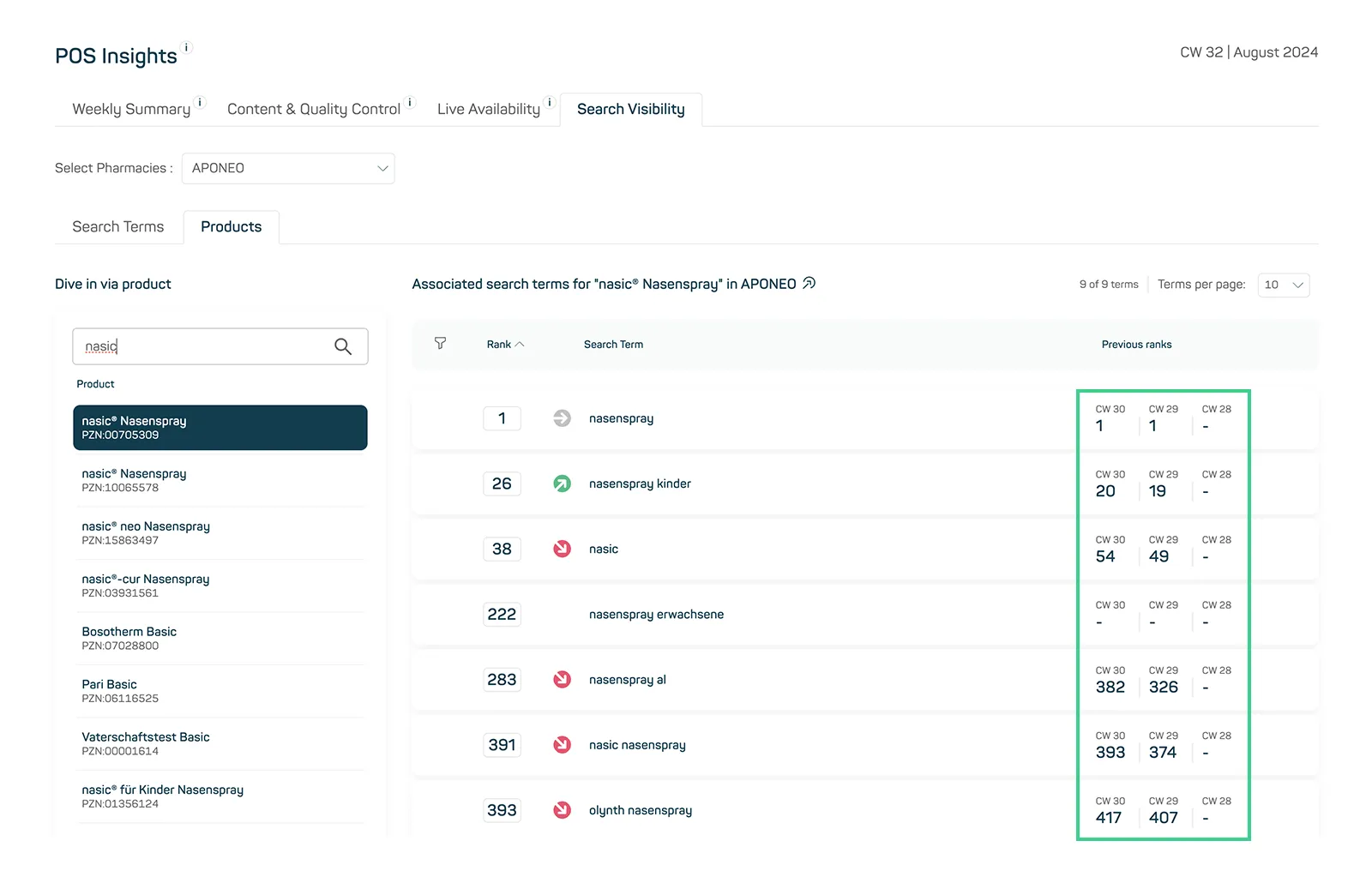Image resolution: width=1372 pixels, height=871 pixels.
Task: Click rank value 283 box
Action: click(x=502, y=680)
